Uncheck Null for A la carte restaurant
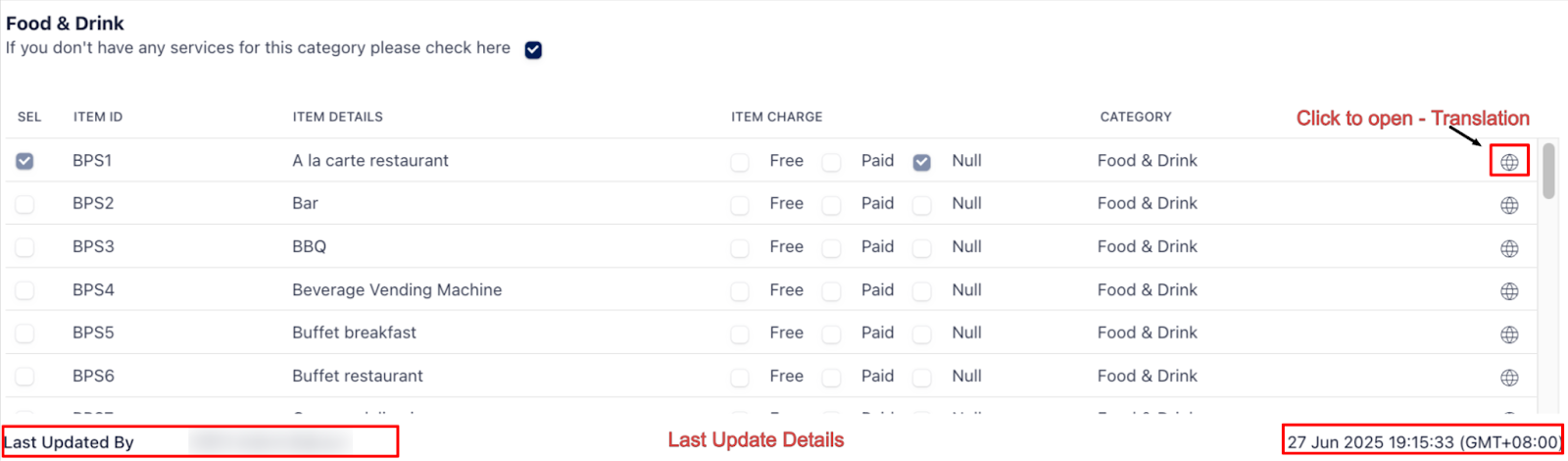This screenshot has width=1568, height=461. pos(921,162)
